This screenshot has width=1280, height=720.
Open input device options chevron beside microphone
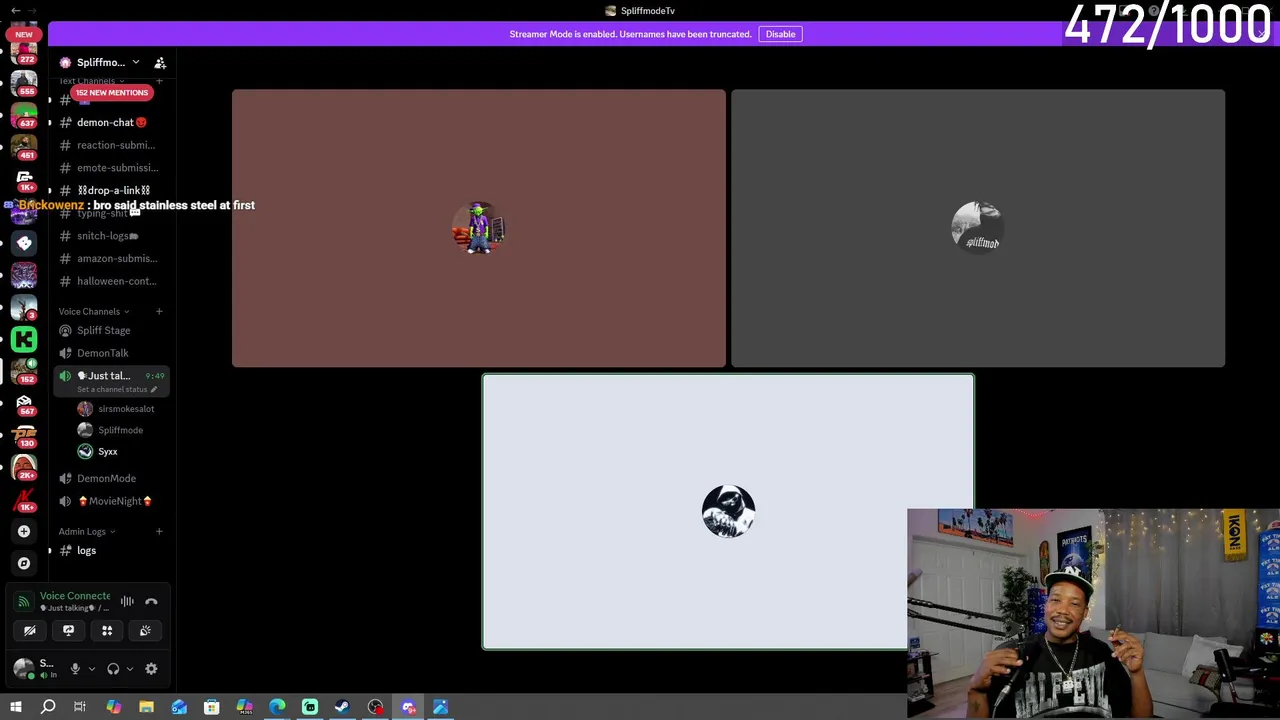[91, 669]
